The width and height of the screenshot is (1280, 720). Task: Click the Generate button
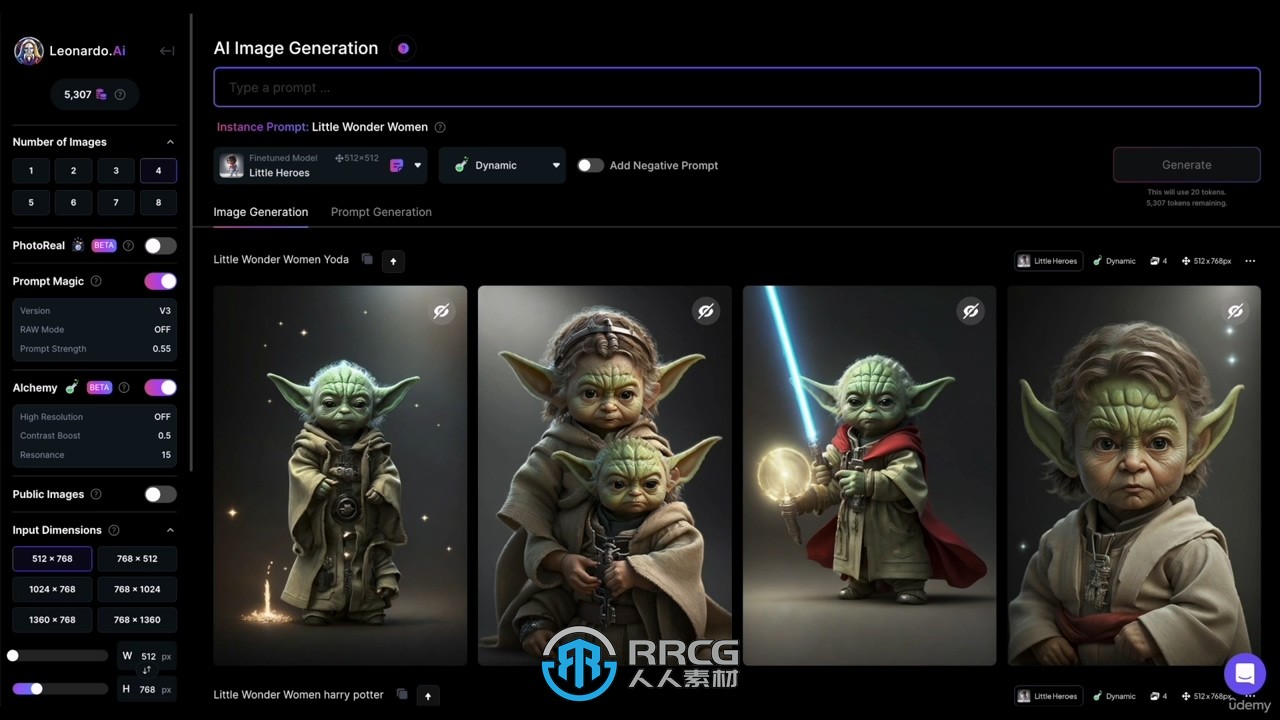coord(1187,165)
